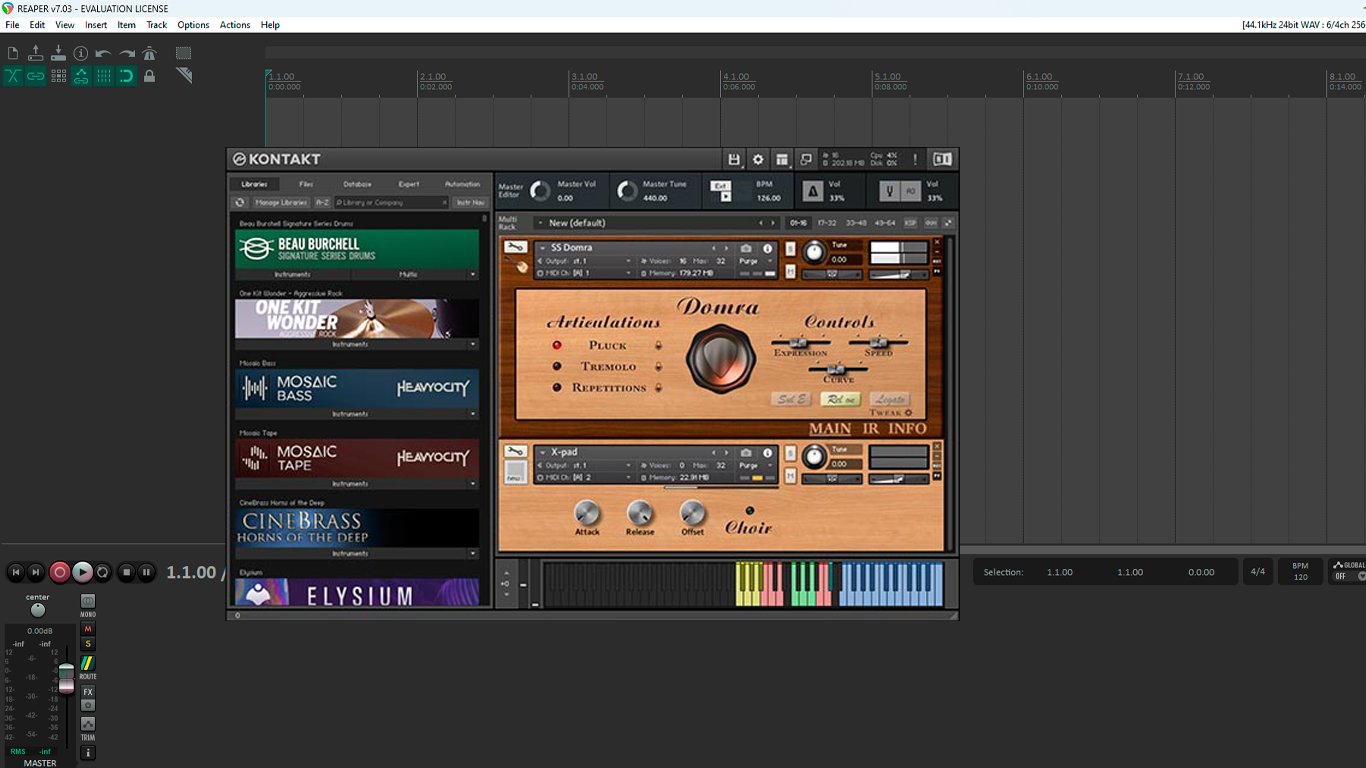Select the Tremolo articulation radio light
The width and height of the screenshot is (1366, 768).
[557, 366]
